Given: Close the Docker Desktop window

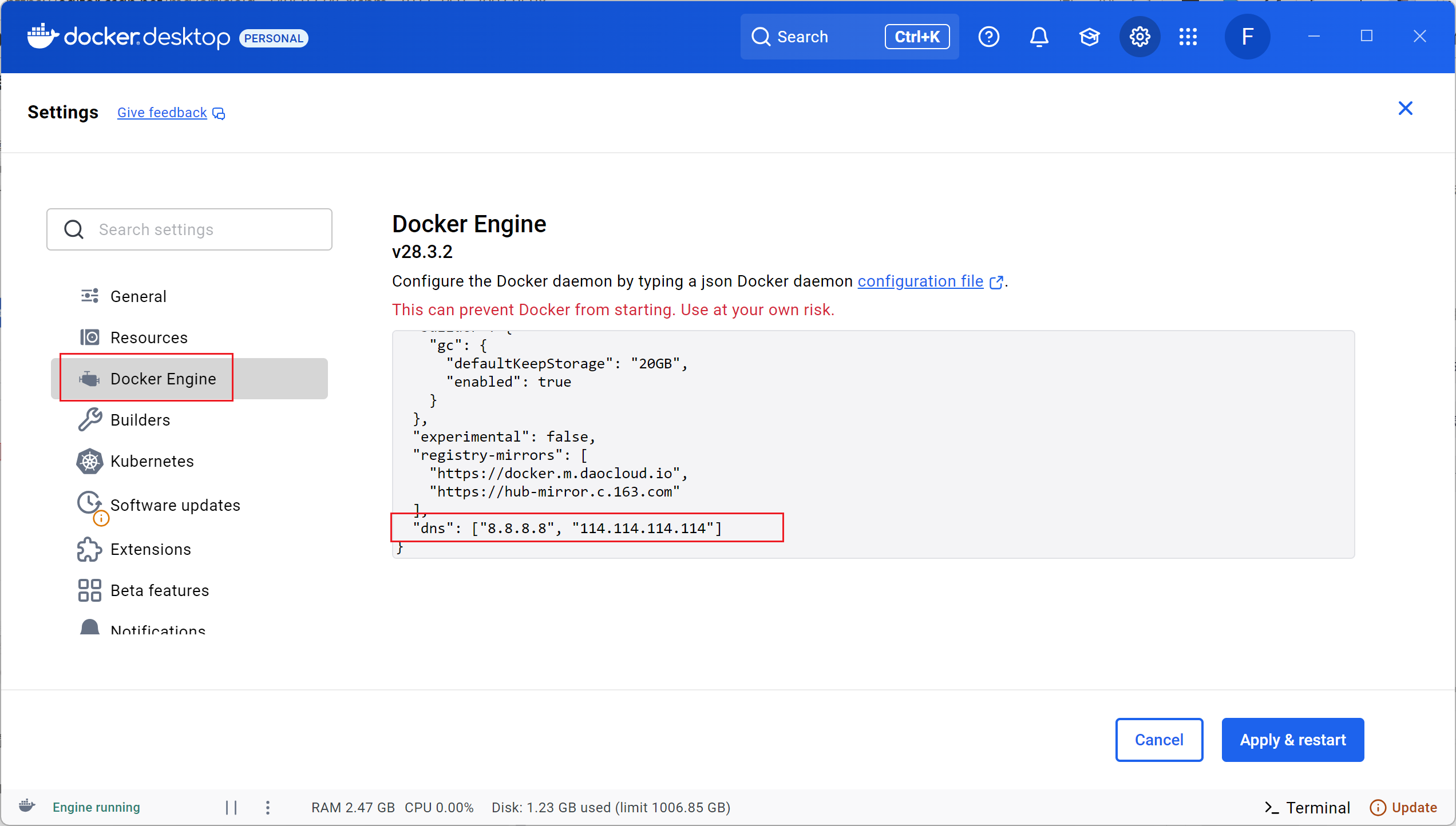Looking at the screenshot, I should point(1420,36).
